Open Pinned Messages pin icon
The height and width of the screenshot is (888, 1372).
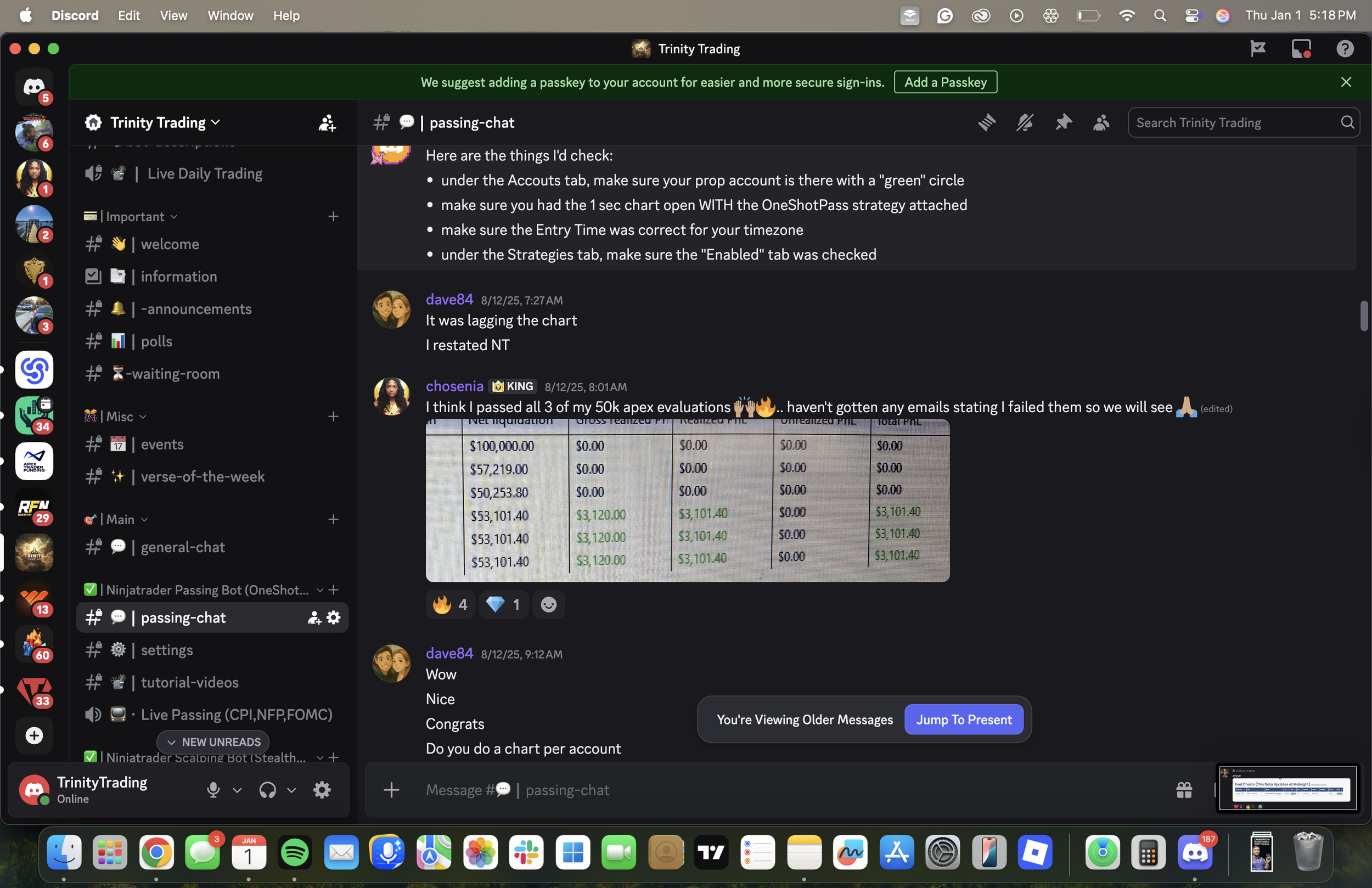pyautogui.click(x=1063, y=123)
